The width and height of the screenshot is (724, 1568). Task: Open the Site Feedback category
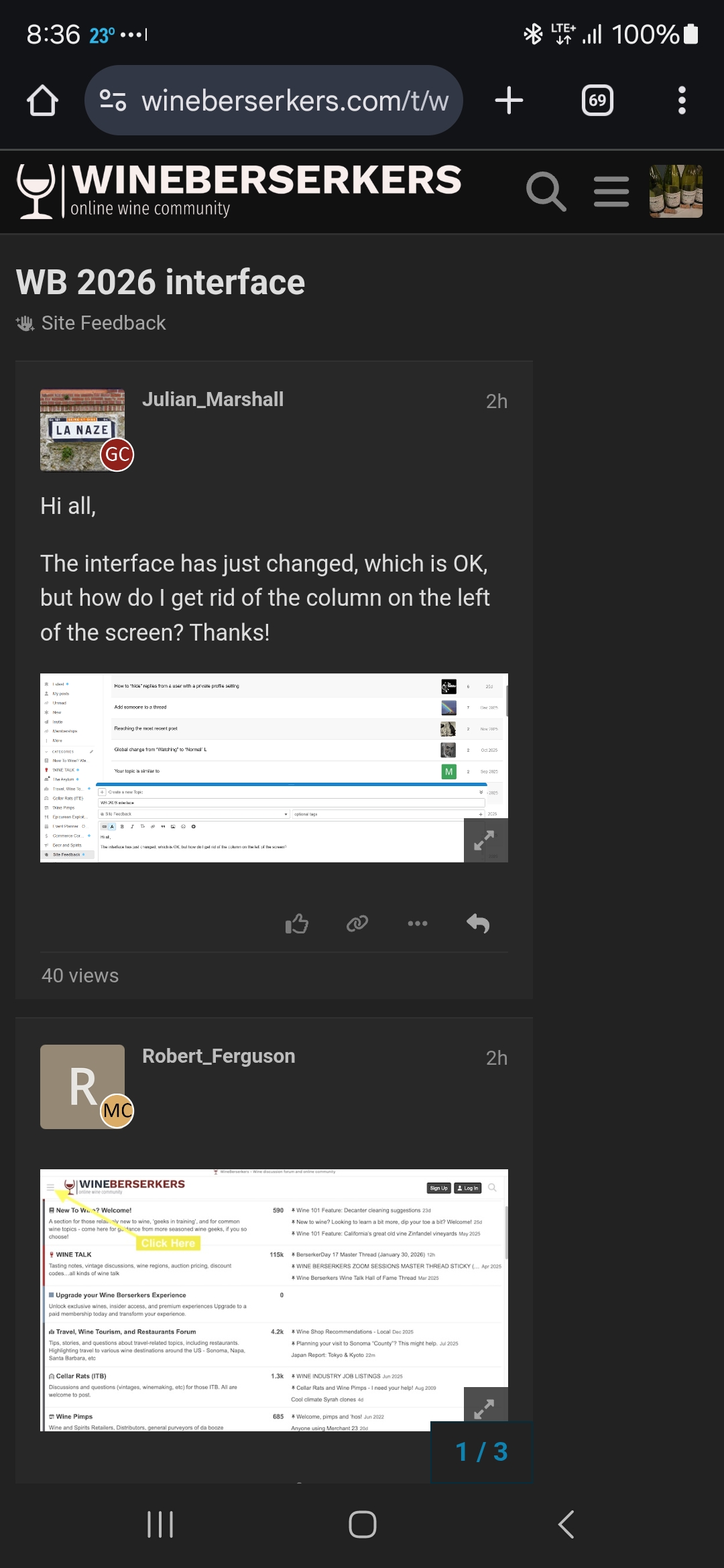click(x=103, y=323)
